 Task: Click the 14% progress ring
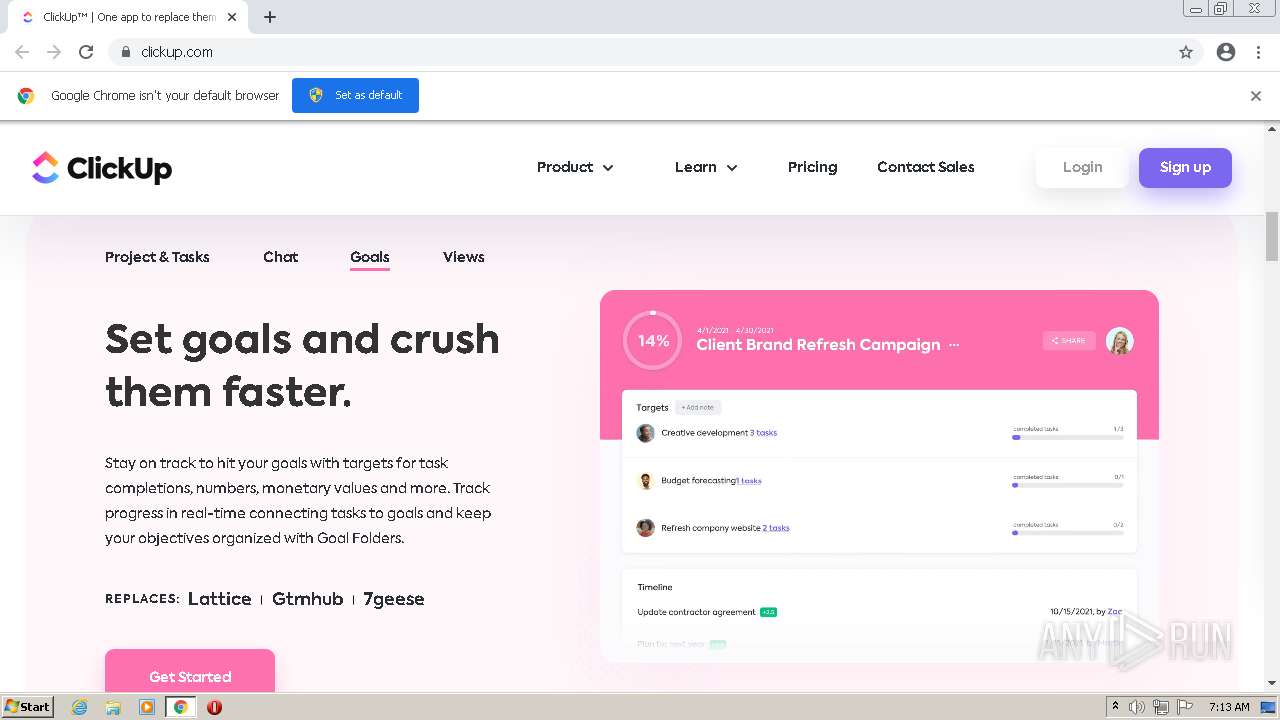pyautogui.click(x=653, y=341)
